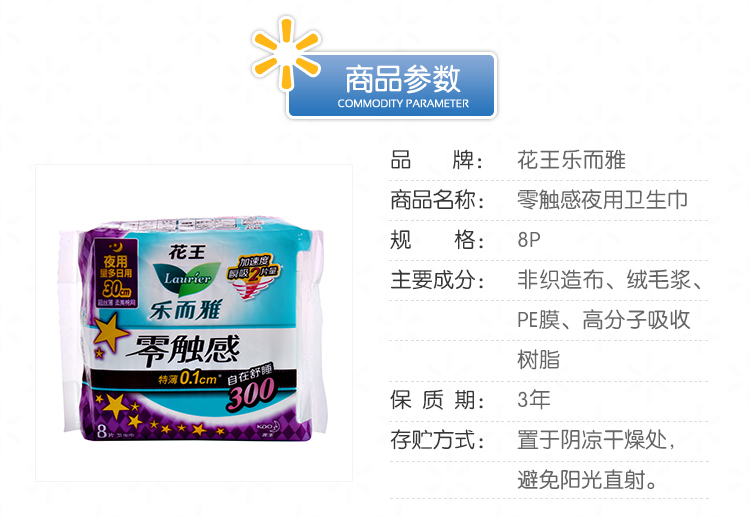Click the 树脂 ingredient text

tap(539, 360)
